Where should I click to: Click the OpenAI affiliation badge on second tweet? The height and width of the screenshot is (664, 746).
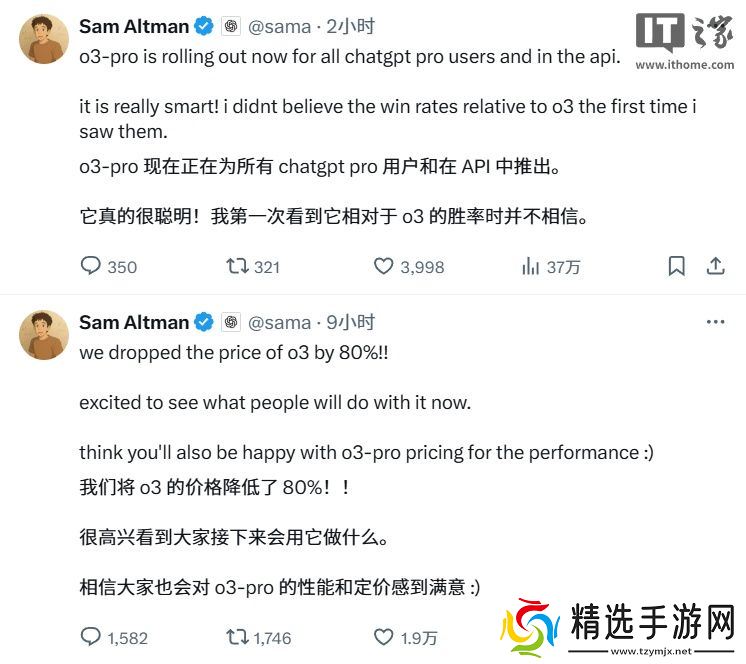tap(231, 322)
